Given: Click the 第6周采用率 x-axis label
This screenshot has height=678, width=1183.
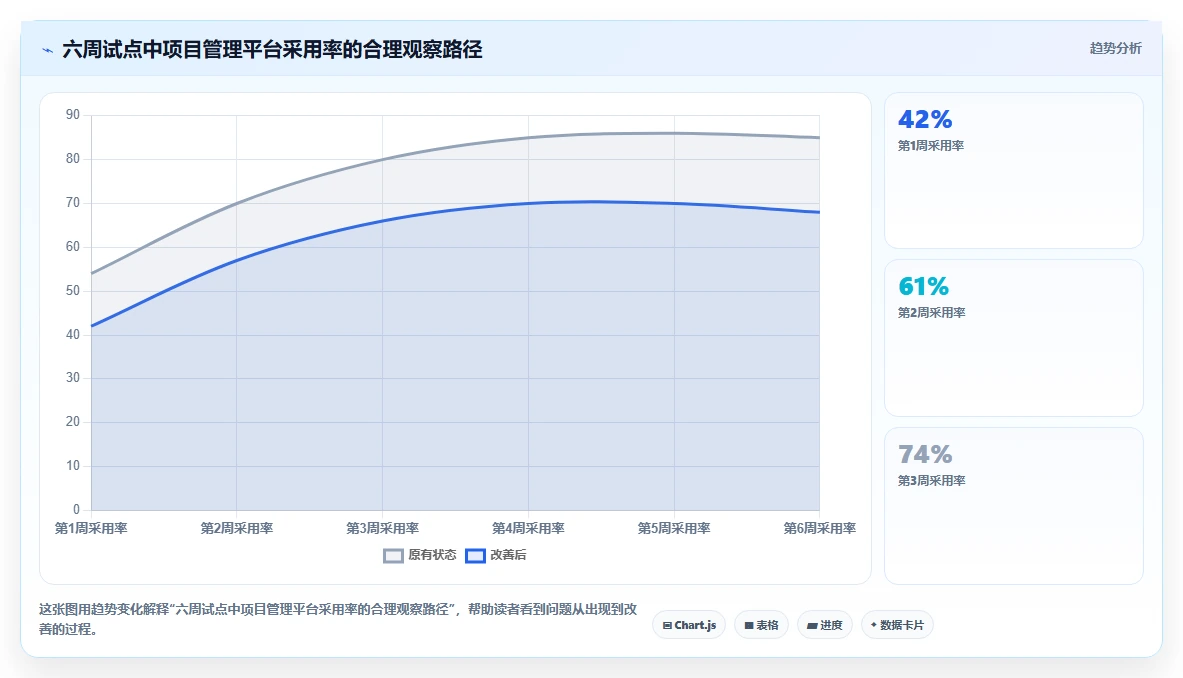Looking at the screenshot, I should point(819,529).
